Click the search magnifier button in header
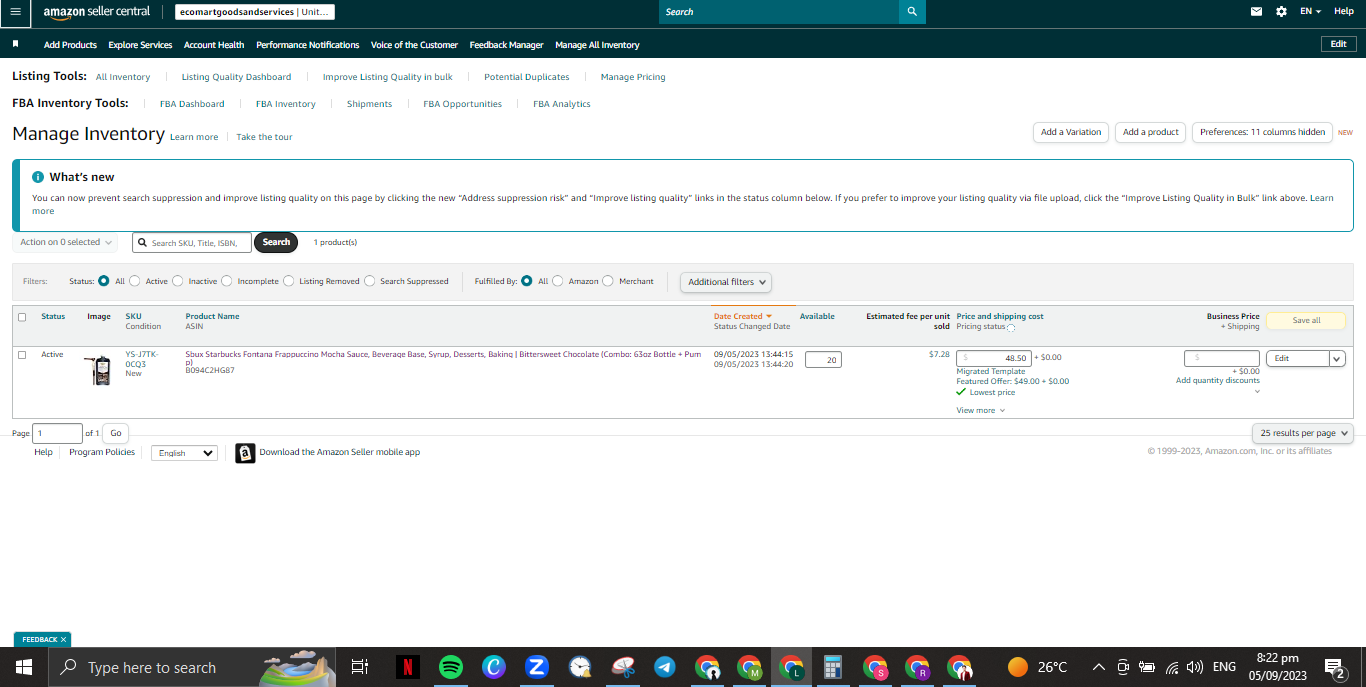The height and width of the screenshot is (687, 1366). pyautogui.click(x=912, y=12)
